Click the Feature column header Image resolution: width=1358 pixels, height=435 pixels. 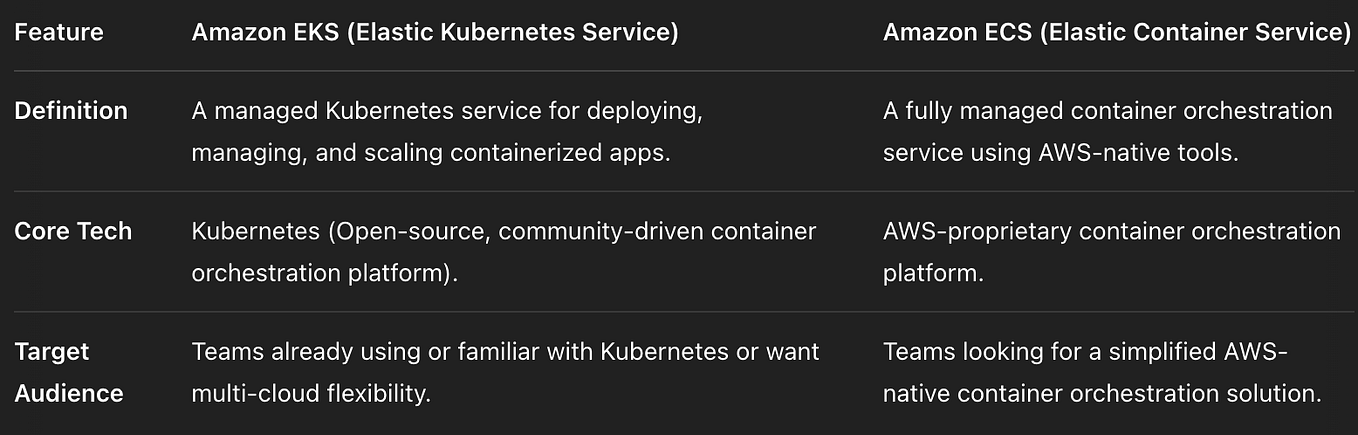point(58,32)
